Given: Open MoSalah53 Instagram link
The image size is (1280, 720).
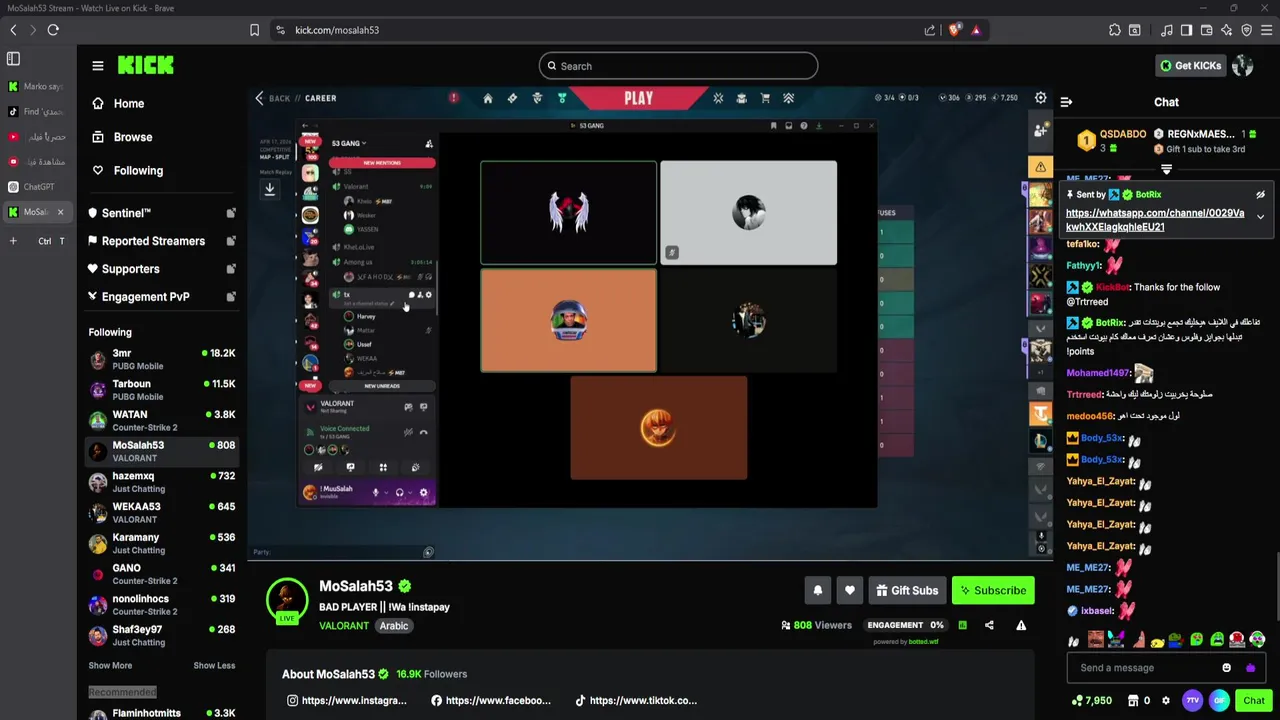Looking at the screenshot, I should tap(347, 701).
